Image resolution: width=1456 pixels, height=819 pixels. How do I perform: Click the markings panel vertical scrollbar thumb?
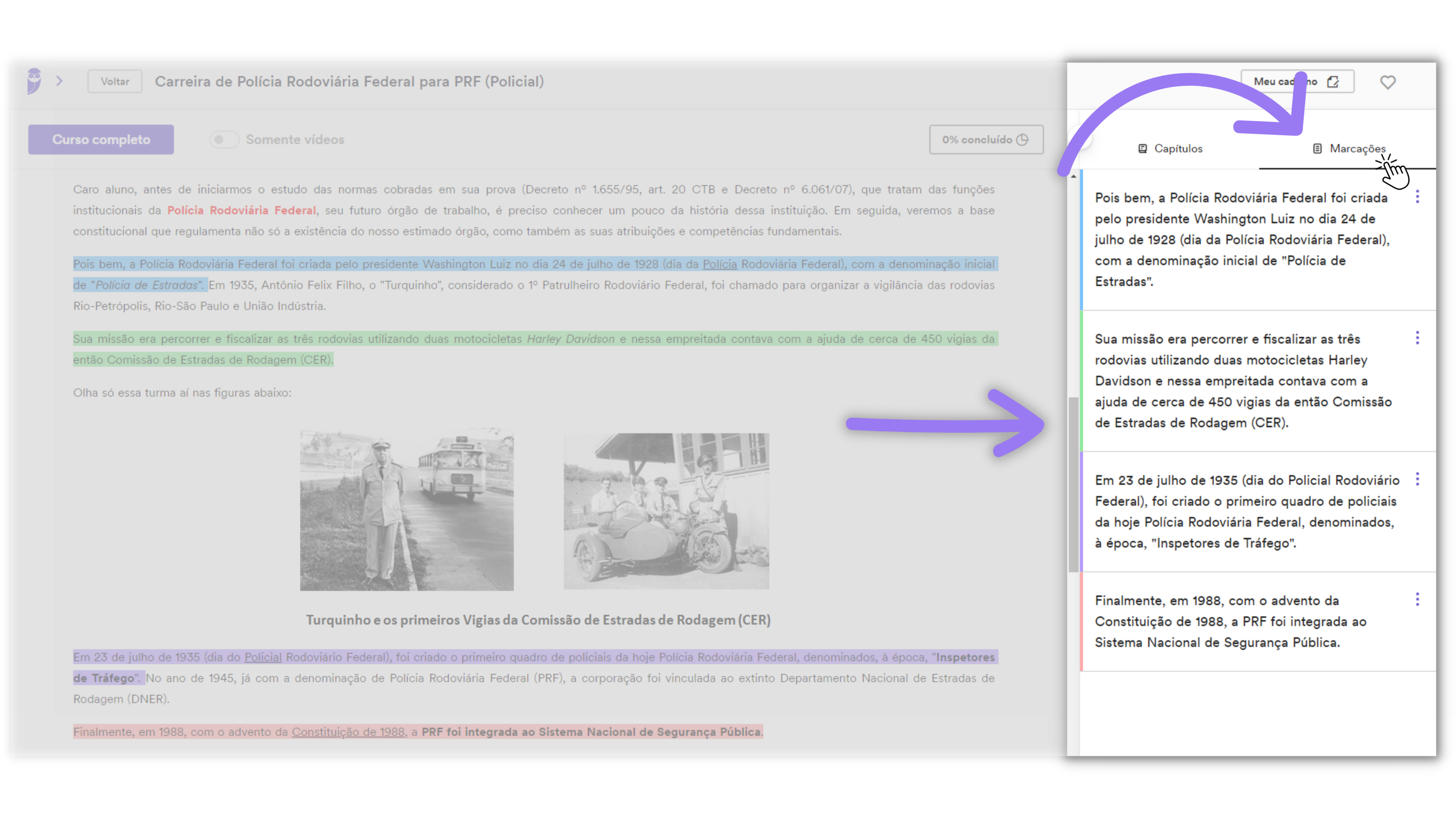1073,484
